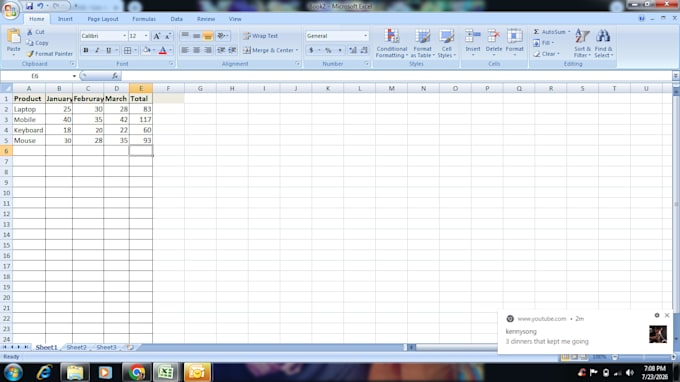Screen dimensions: 680x382
Task: Center text horizontally
Action: click(196, 50)
